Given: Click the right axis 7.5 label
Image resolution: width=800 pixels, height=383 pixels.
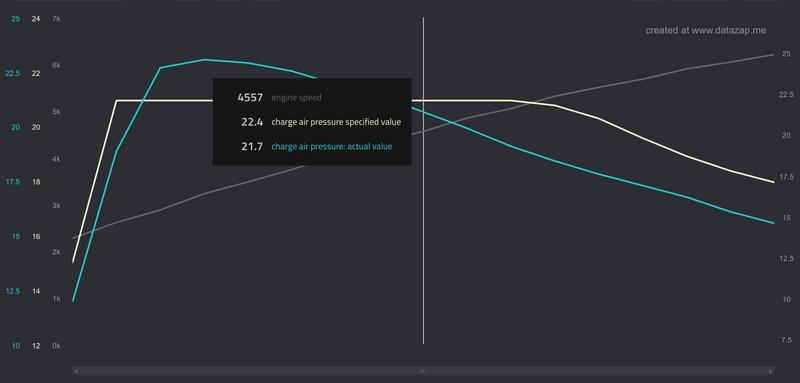Looking at the screenshot, I should [786, 340].
